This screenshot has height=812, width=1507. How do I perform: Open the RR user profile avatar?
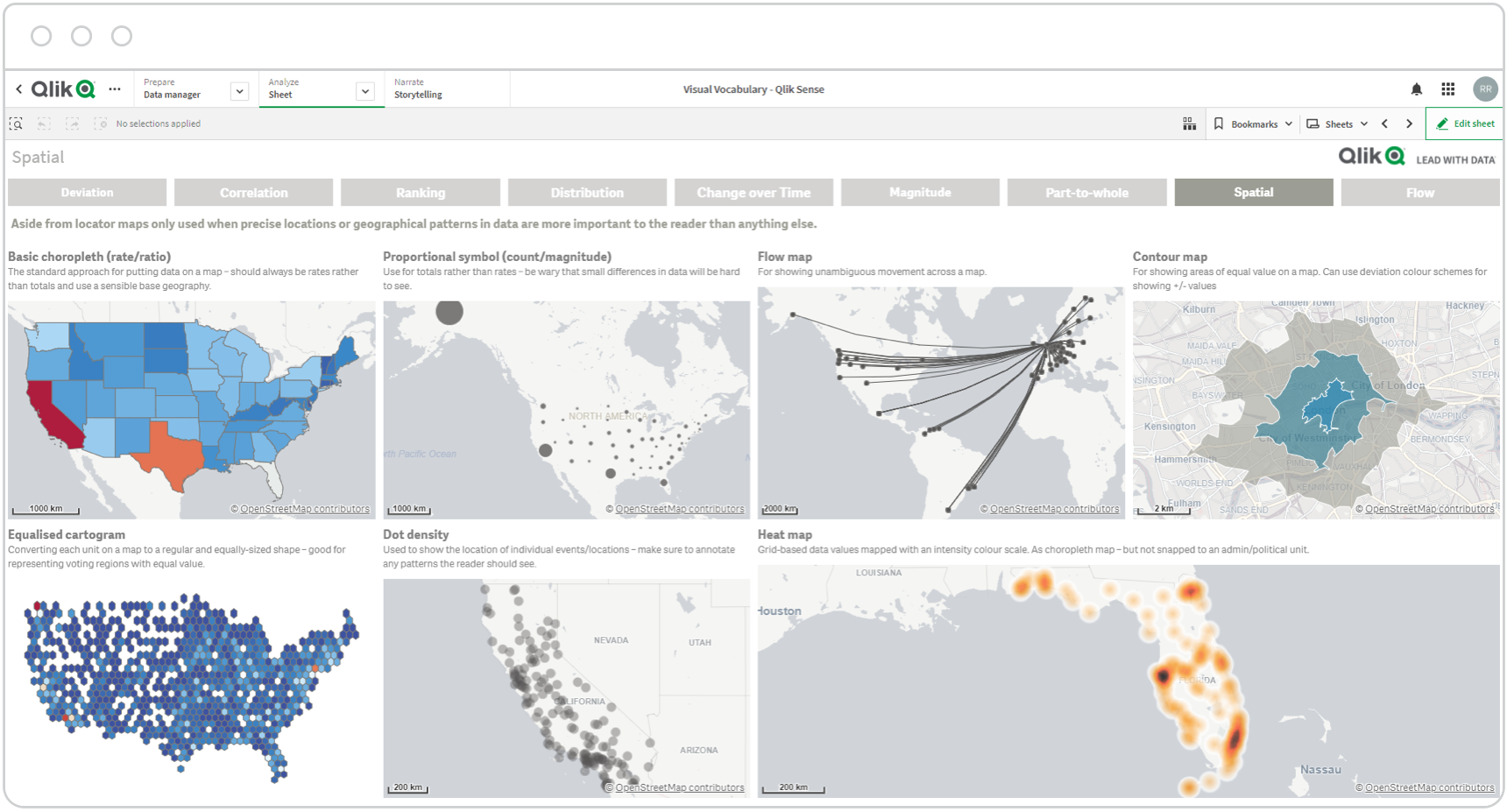tap(1485, 89)
